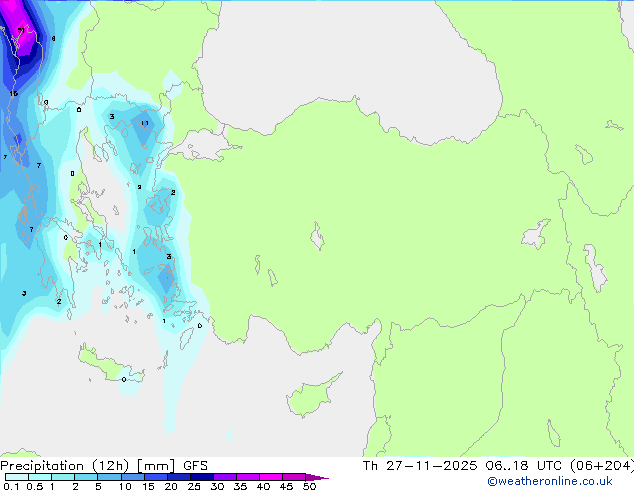This screenshot has width=634, height=490.
Task: Click the 5–10 mm legend swatch
Action: click(x=109, y=477)
